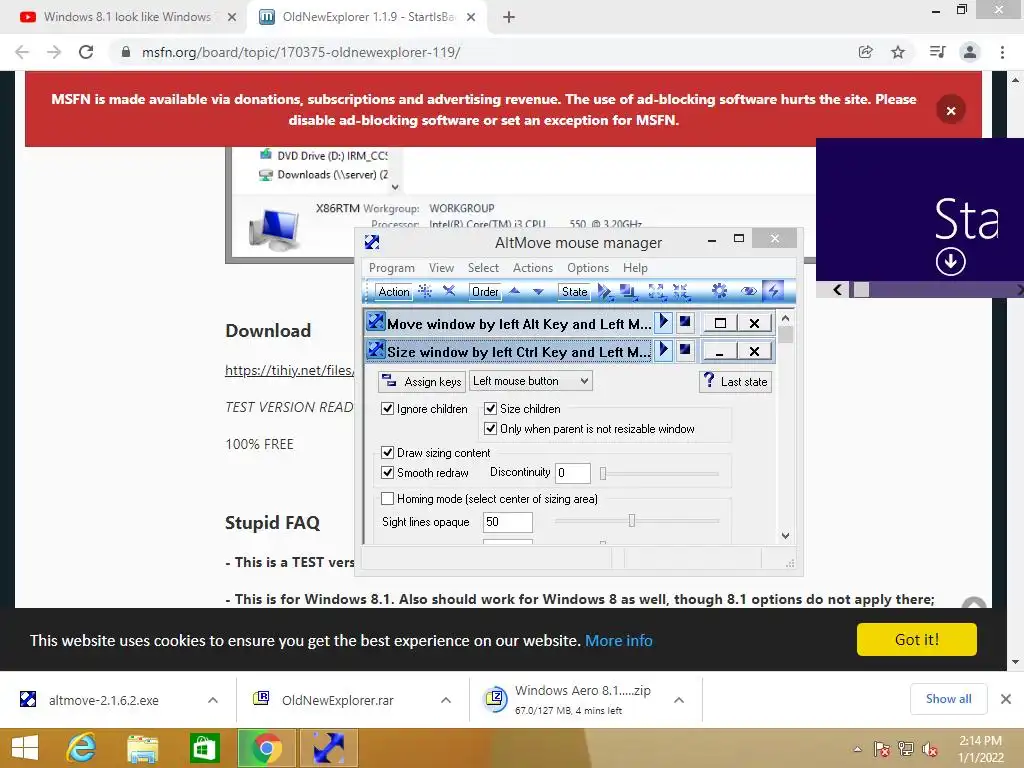Delete the Size window action row

coord(754,352)
